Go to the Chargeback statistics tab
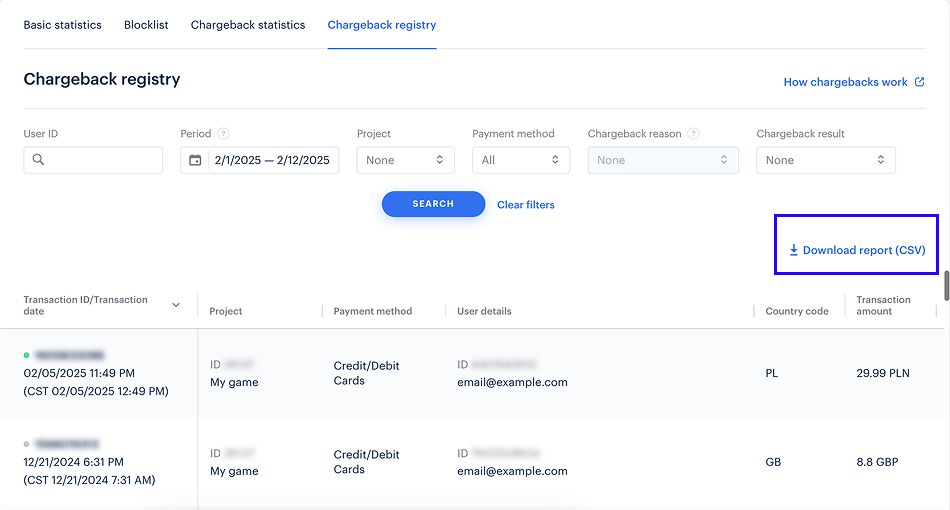Screen dimensions: 950x510 click(248, 25)
